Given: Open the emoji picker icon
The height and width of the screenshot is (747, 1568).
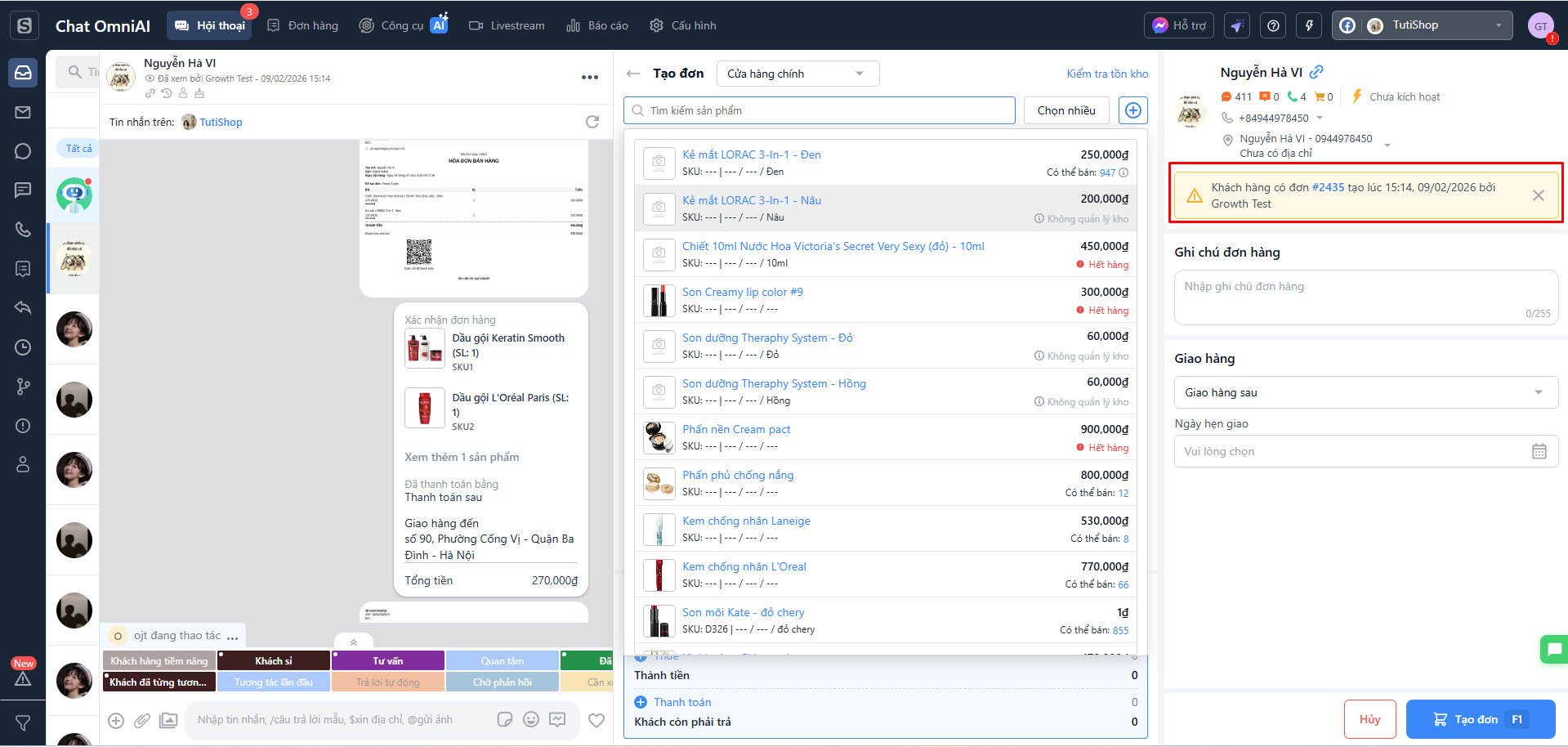Looking at the screenshot, I should pyautogui.click(x=531, y=719).
